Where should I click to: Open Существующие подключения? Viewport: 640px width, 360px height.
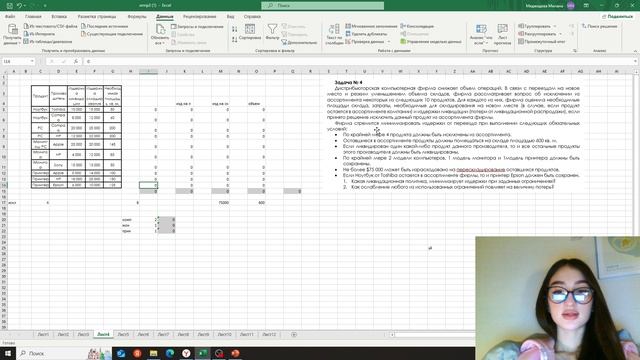coord(111,34)
